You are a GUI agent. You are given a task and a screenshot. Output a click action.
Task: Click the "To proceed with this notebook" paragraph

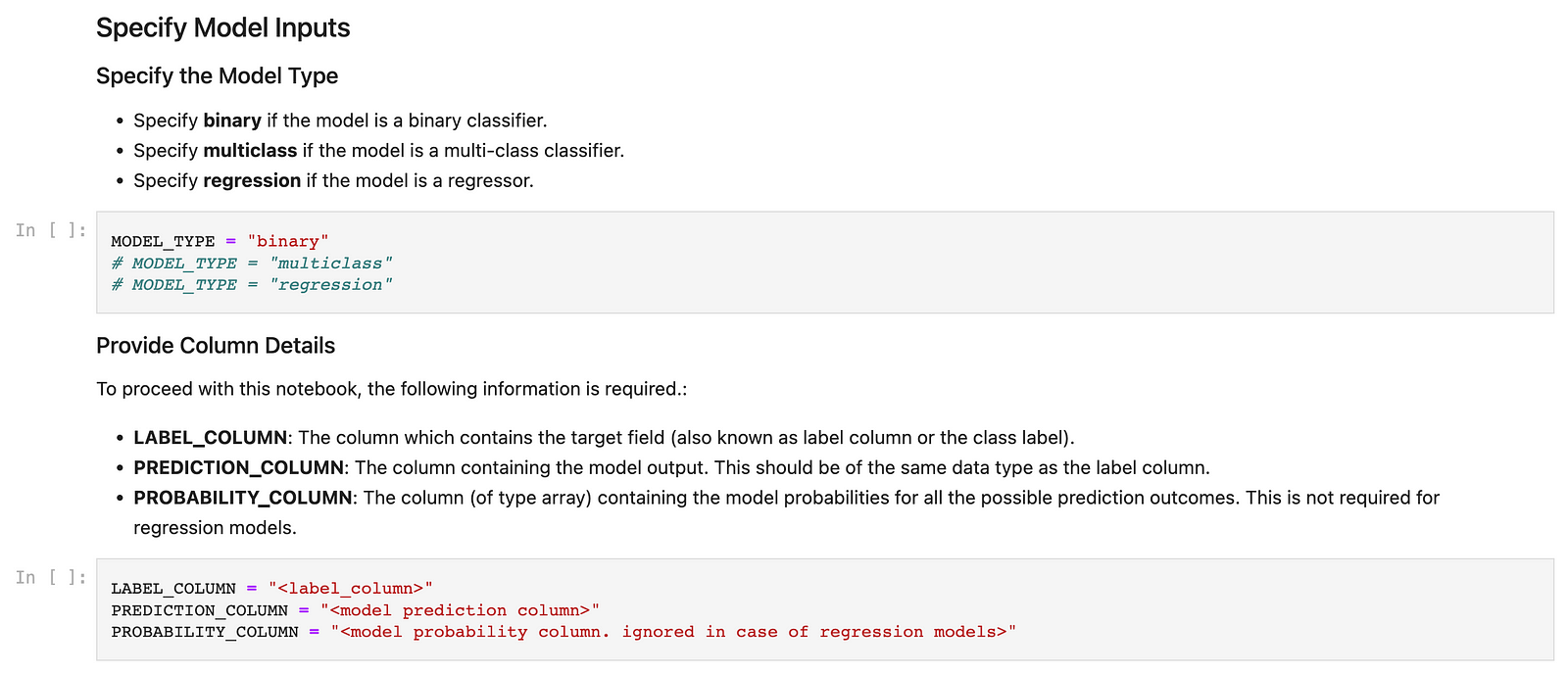pyautogui.click(x=392, y=389)
